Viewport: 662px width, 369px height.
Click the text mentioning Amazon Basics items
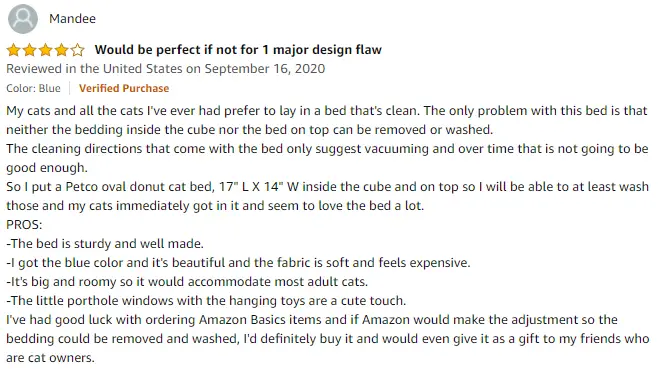[312, 320]
